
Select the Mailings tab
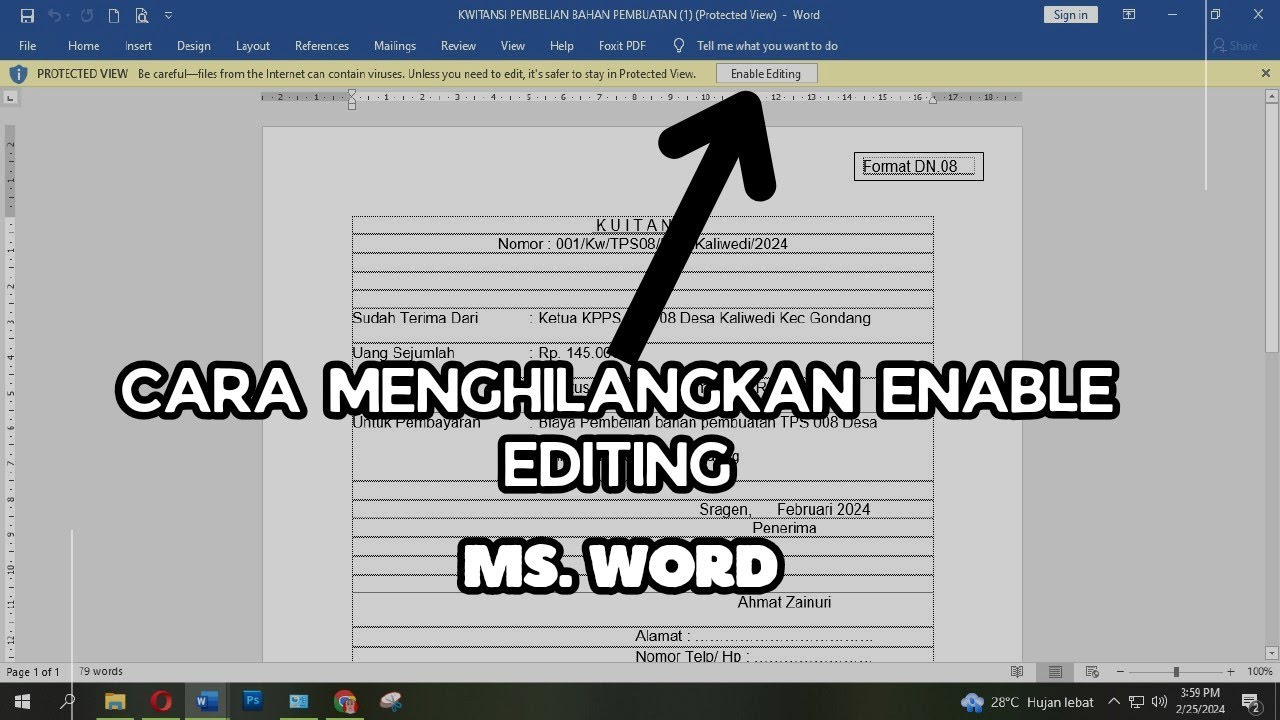(x=394, y=46)
